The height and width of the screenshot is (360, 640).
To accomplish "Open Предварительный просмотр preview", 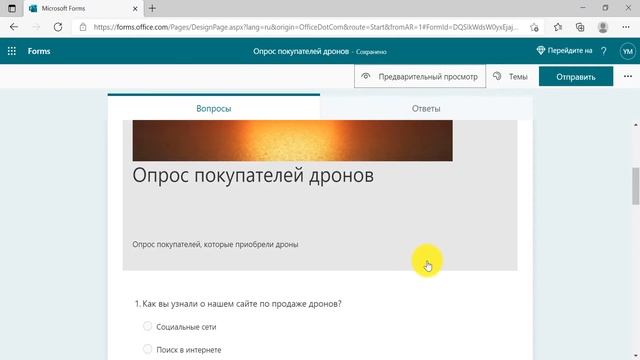I will click(420, 76).
